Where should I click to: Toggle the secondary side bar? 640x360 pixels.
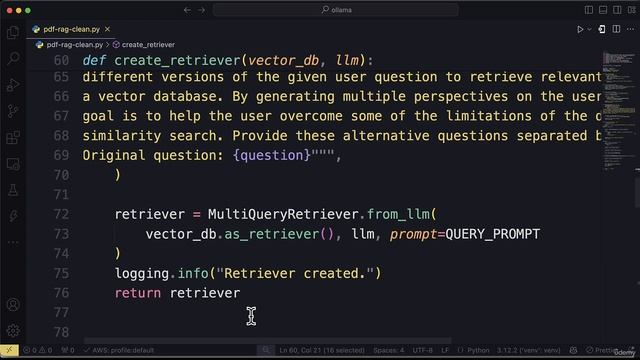pyautogui.click(x=617, y=10)
